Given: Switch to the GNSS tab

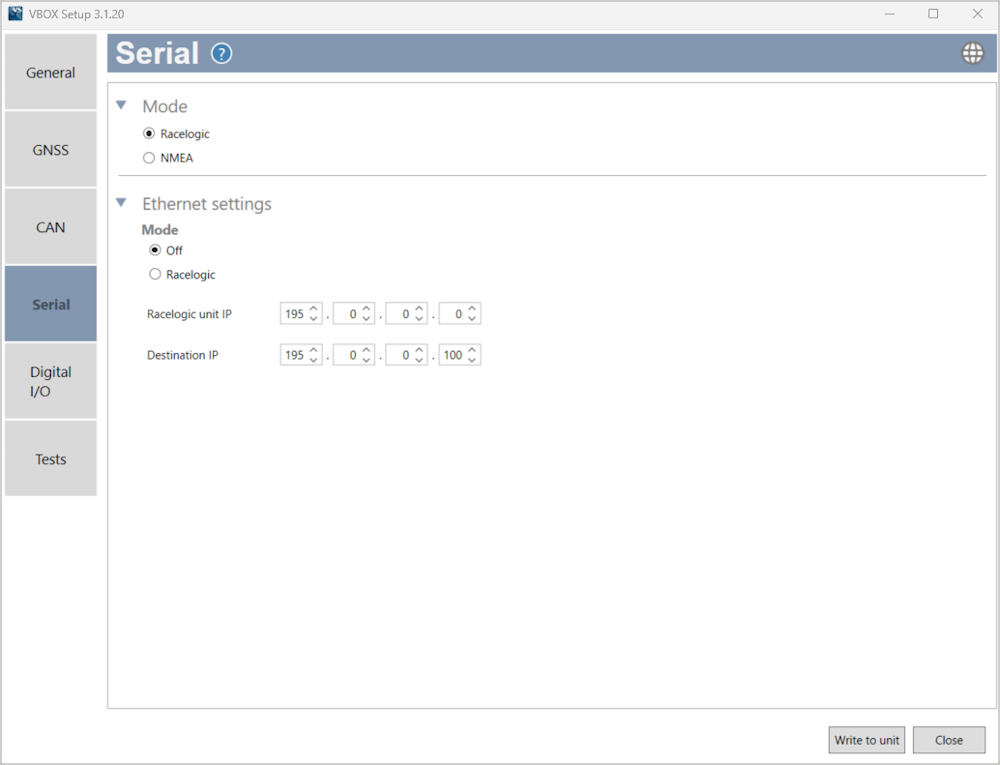Looking at the screenshot, I should [51, 150].
